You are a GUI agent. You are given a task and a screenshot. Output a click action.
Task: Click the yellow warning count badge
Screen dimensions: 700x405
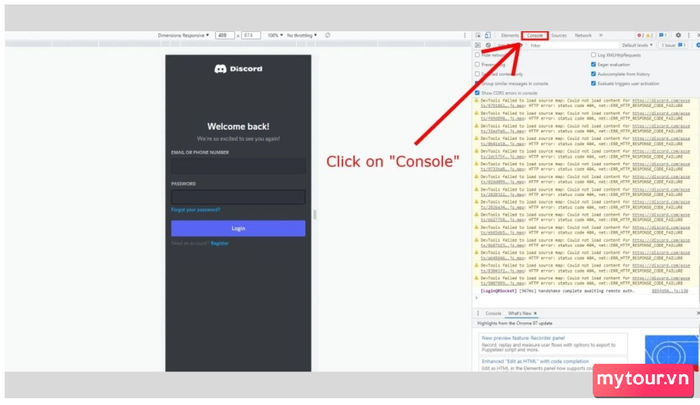(x=650, y=35)
